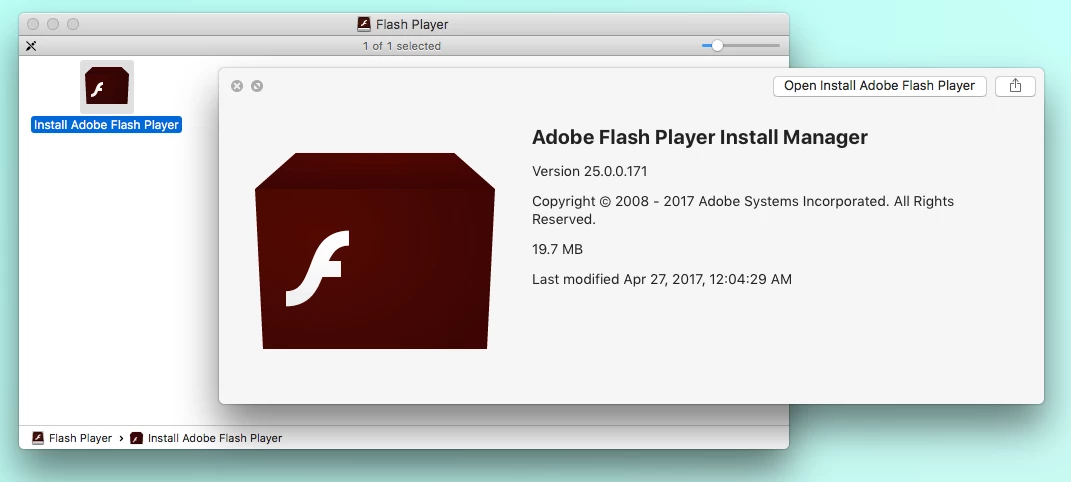Viewport: 1071px width, 482px height.
Task: Click the Adobe Flash Player Install Manager heading
Action: click(699, 137)
